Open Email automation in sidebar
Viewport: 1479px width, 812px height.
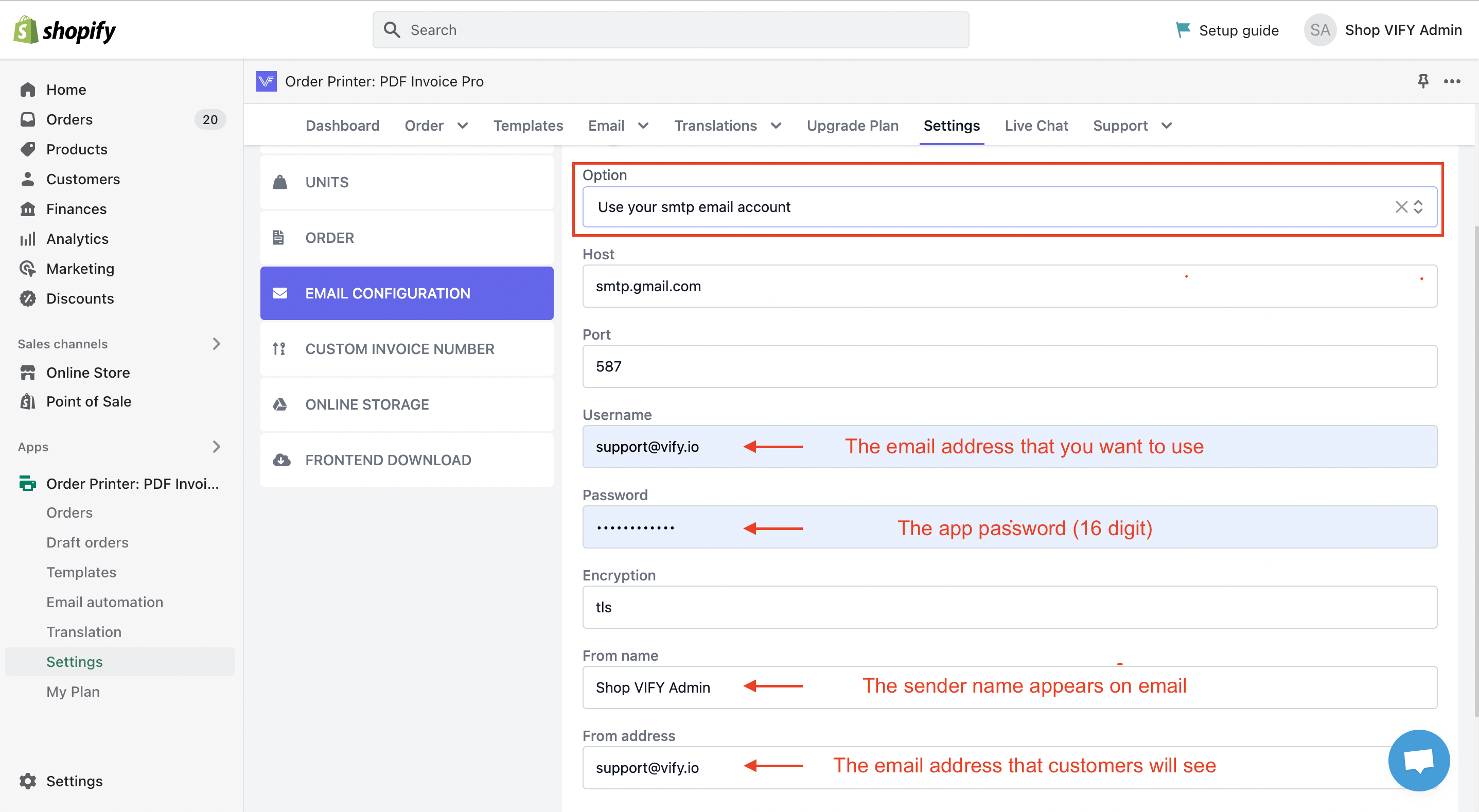point(104,602)
